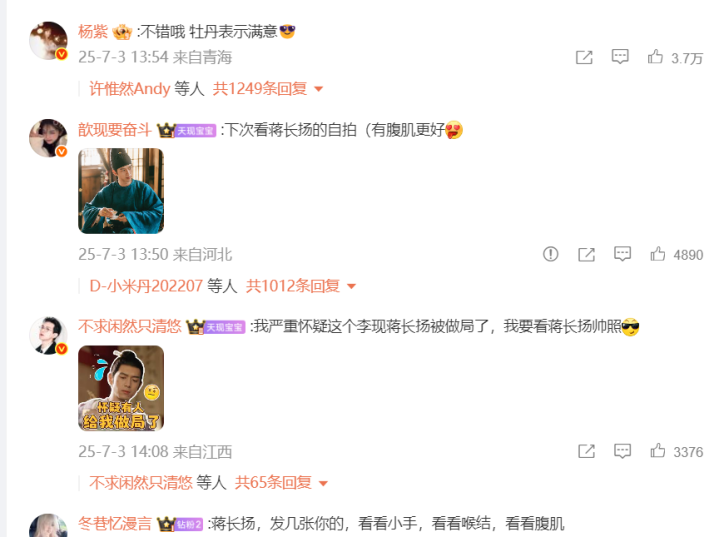Share the 25-7-3 14:08 comment
This screenshot has height=537, width=719.
(x=586, y=451)
